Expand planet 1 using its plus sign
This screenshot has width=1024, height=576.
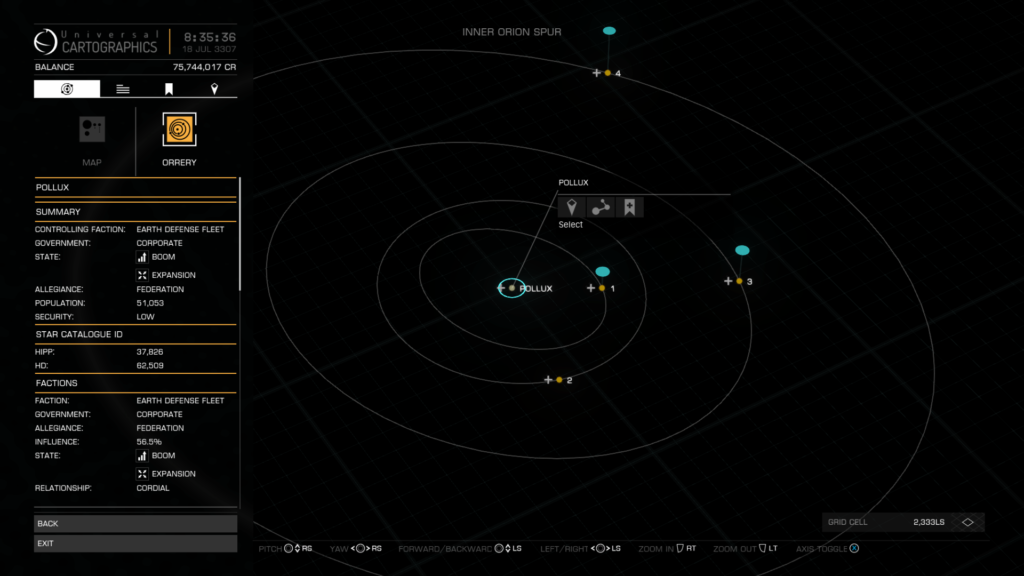[590, 288]
